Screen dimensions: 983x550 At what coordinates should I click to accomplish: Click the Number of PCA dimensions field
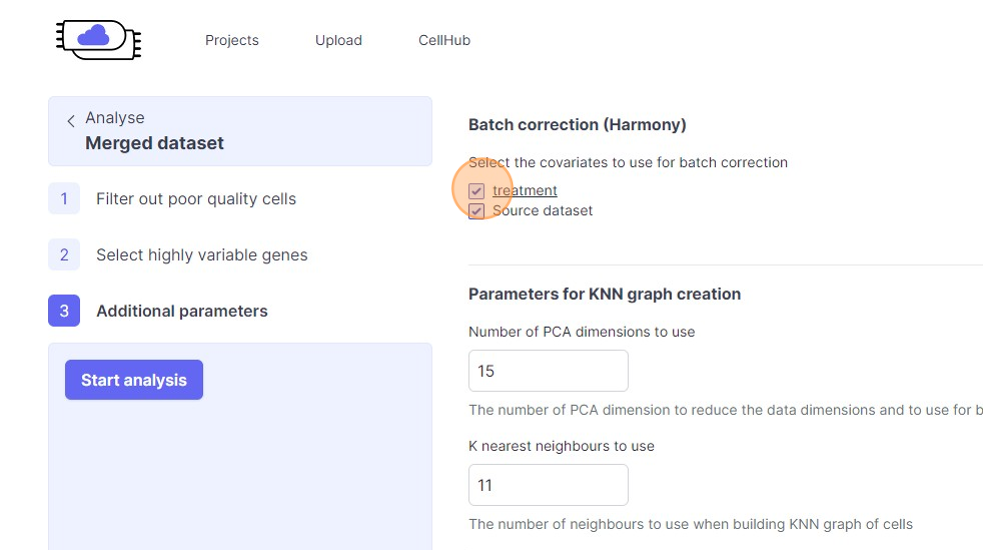point(548,371)
